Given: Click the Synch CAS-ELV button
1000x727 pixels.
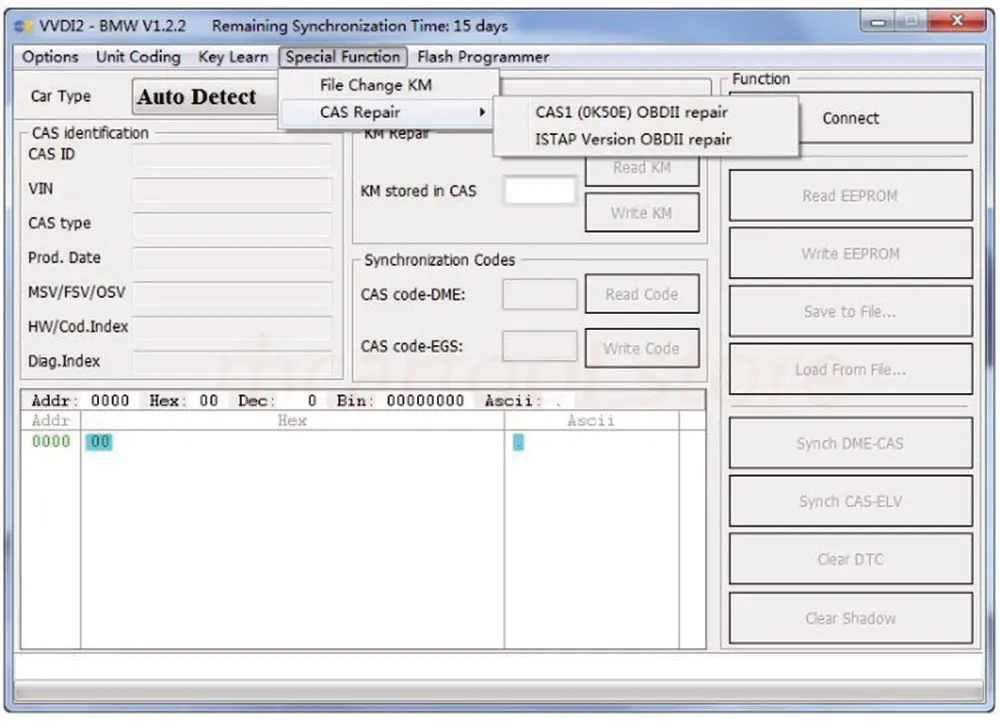Looking at the screenshot, I should click(850, 501).
